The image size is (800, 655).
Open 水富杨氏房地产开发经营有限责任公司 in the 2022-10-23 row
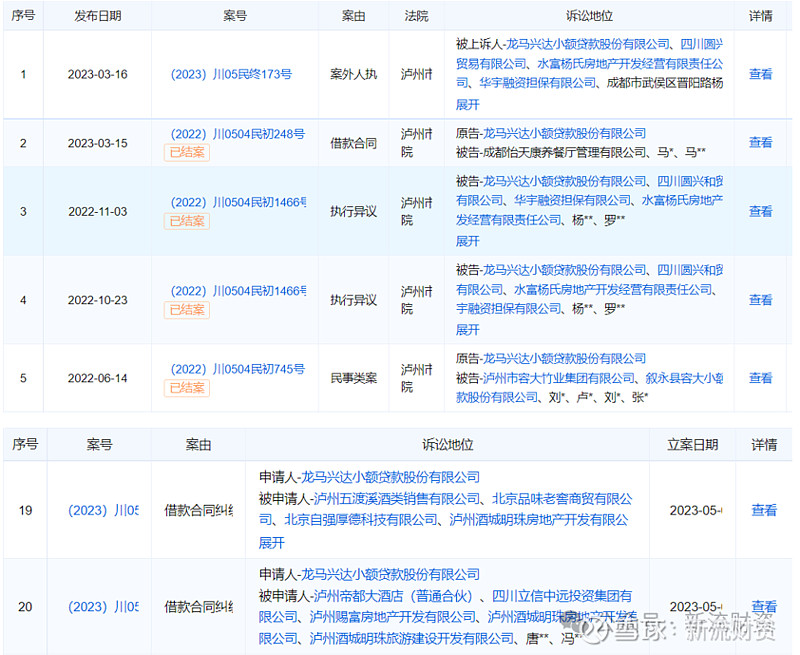point(613,290)
